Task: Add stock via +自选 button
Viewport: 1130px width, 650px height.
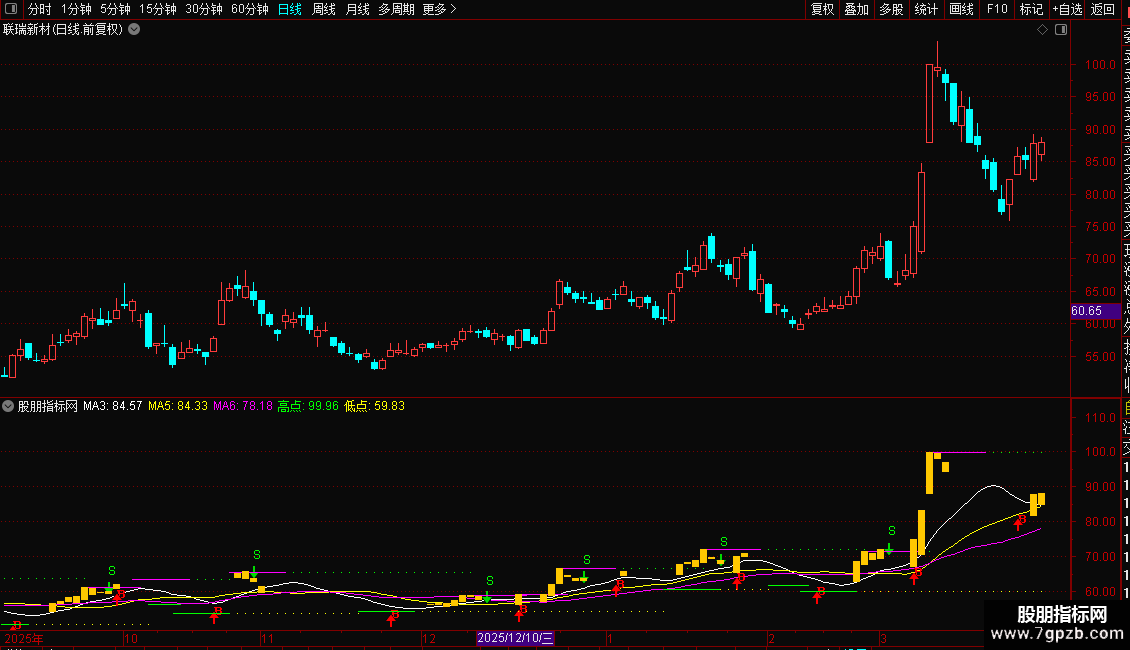Action: pyautogui.click(x=1067, y=9)
